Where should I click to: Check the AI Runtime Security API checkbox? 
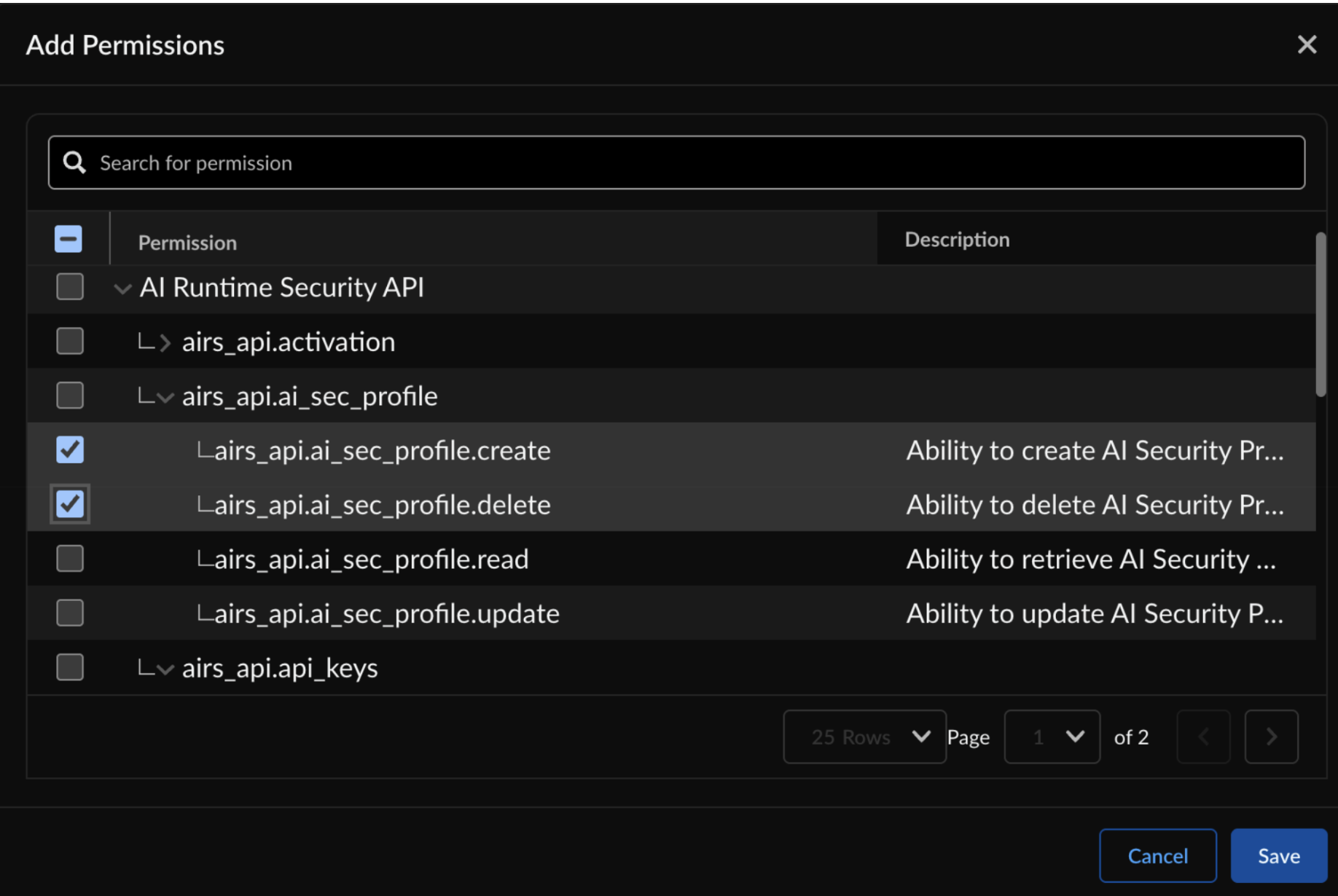(x=69, y=286)
